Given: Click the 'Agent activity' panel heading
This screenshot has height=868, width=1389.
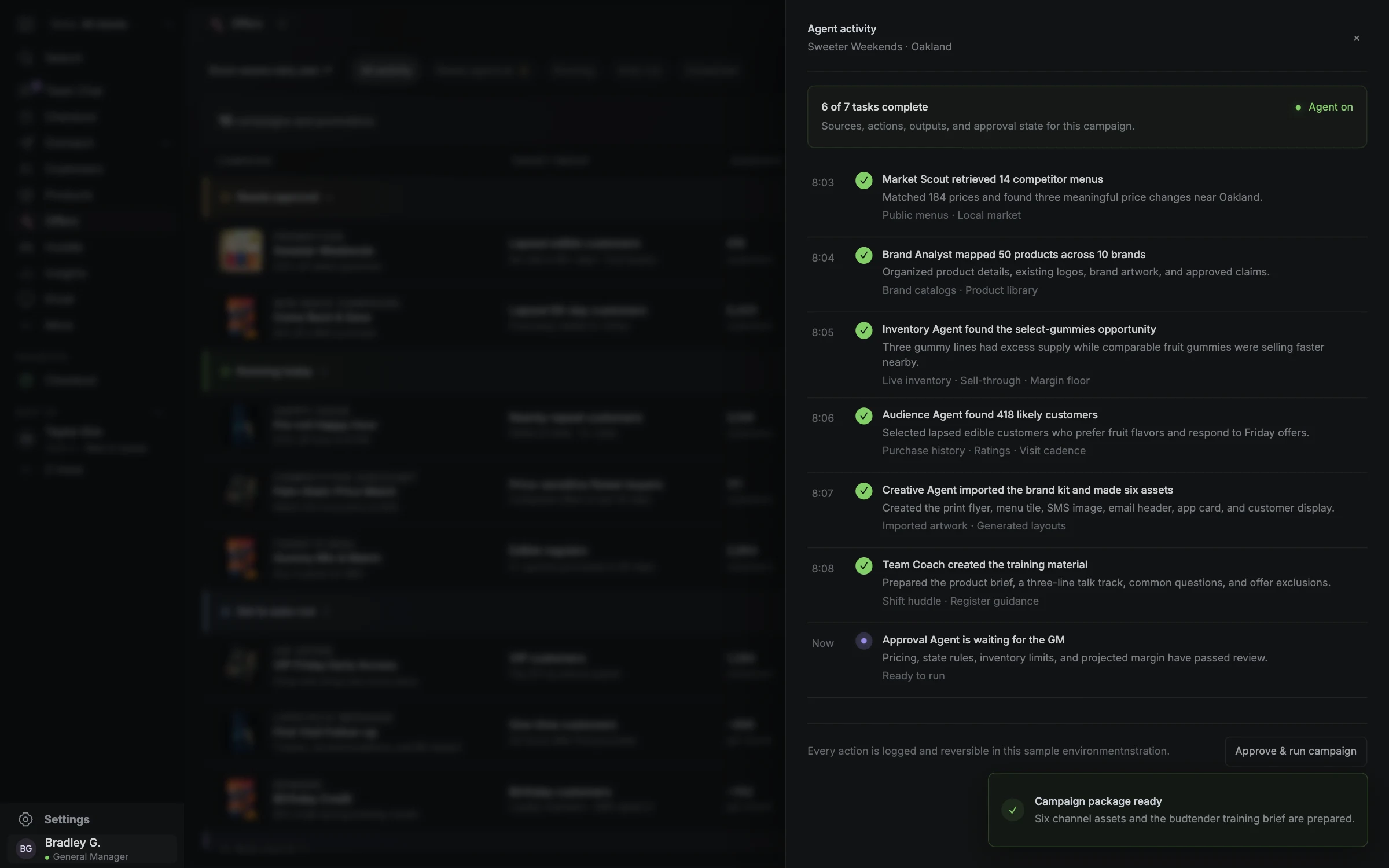Looking at the screenshot, I should [x=842, y=29].
